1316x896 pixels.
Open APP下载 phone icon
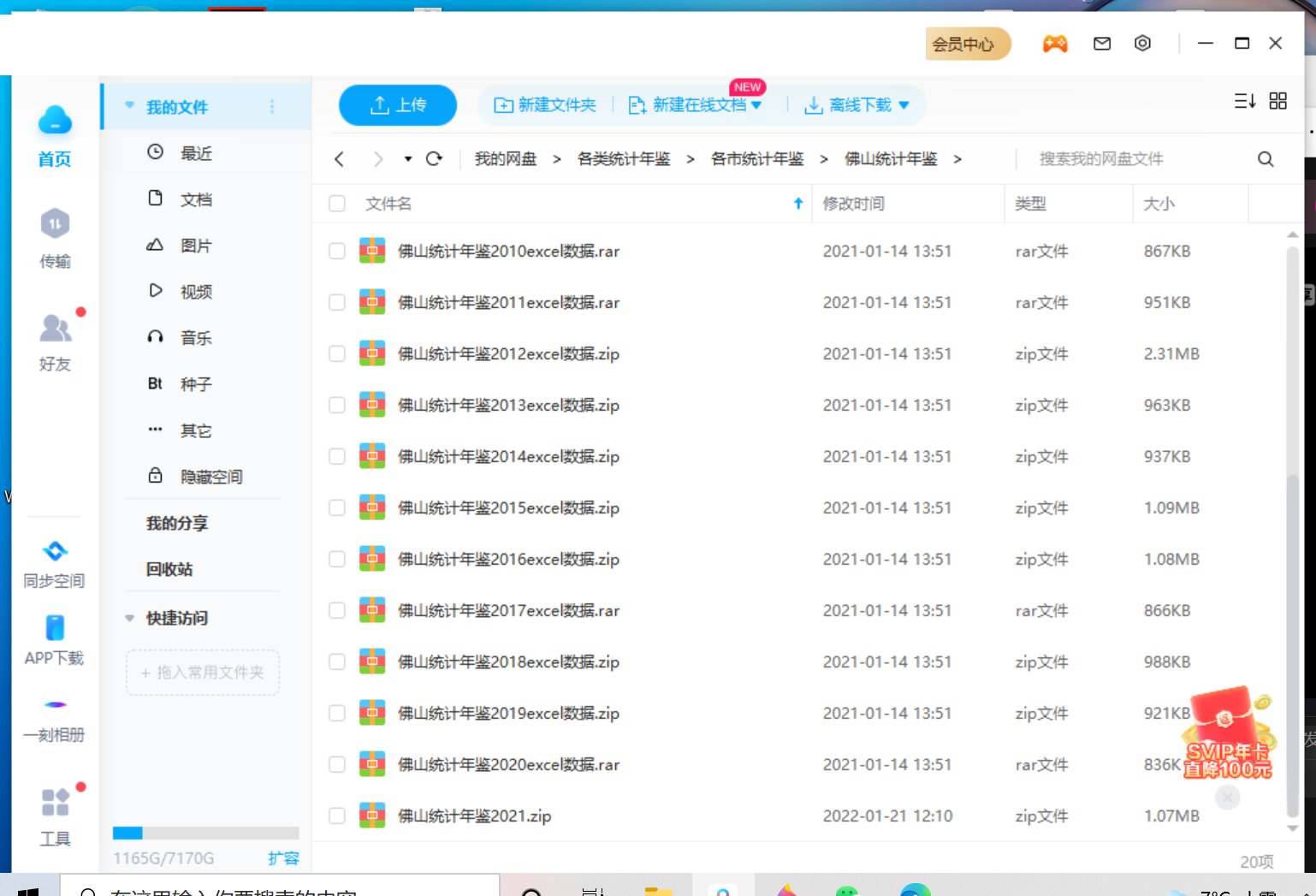click(55, 627)
